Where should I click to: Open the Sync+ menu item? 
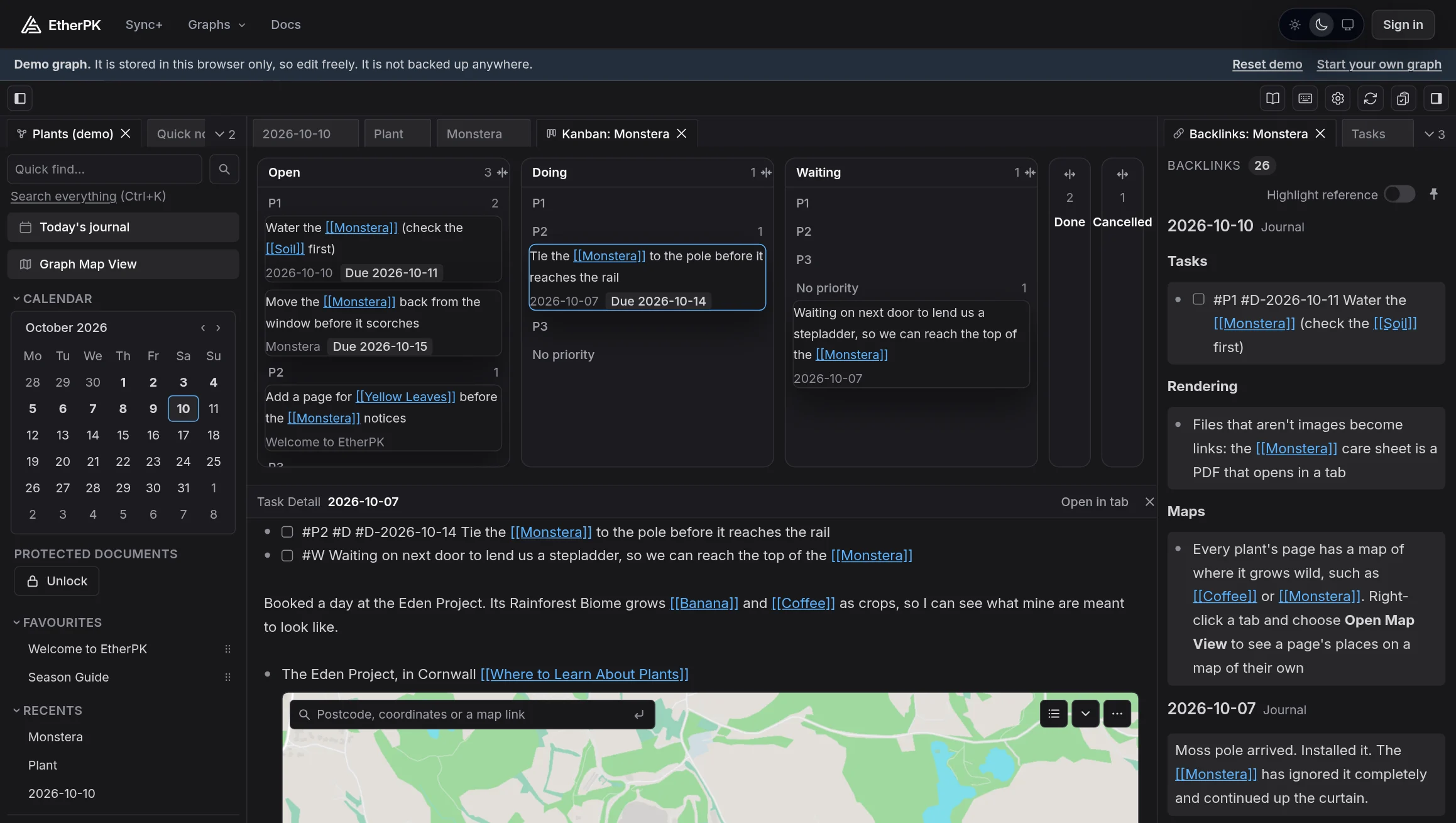[x=144, y=25]
